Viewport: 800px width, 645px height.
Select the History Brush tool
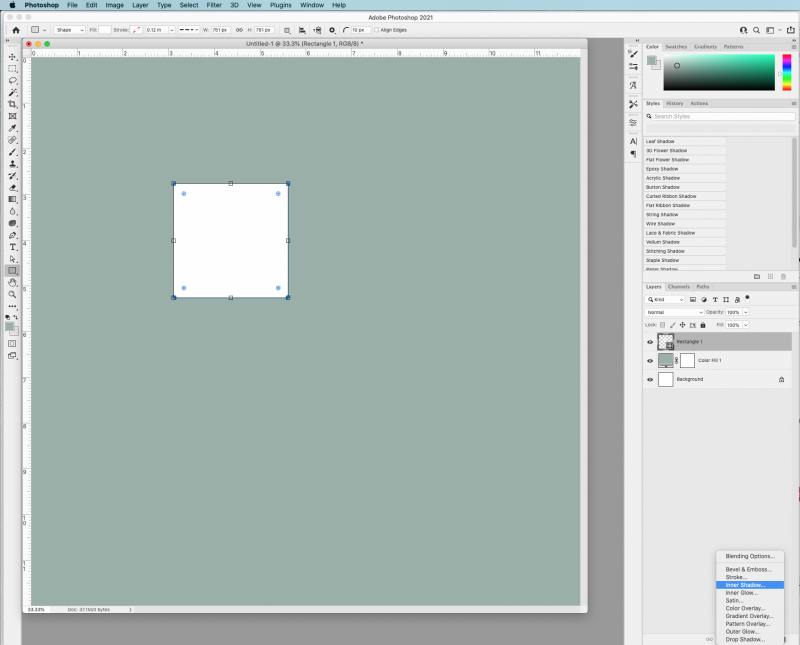(12, 176)
